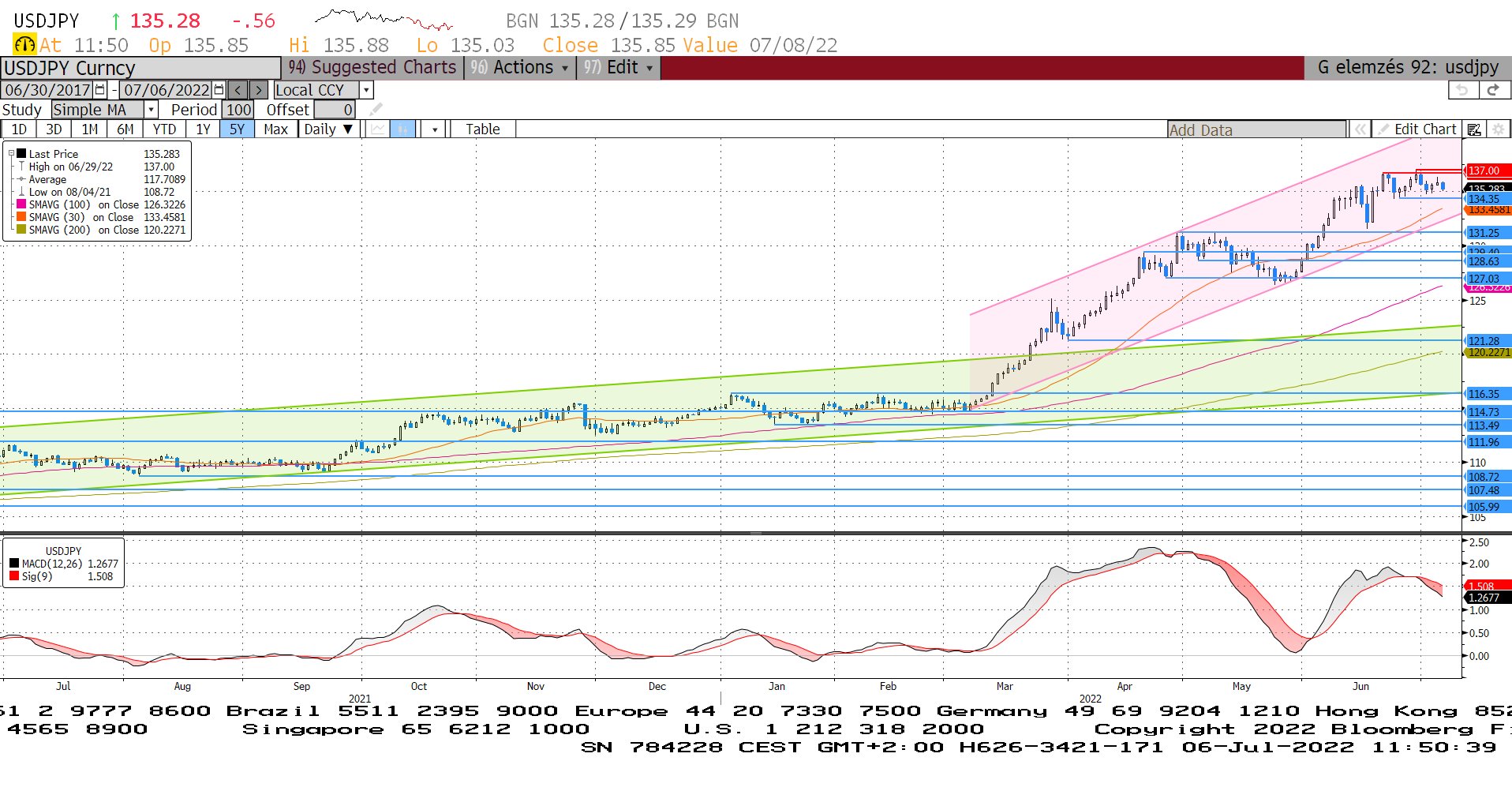Open the end date calendar picker
1512x791 pixels.
[219, 90]
